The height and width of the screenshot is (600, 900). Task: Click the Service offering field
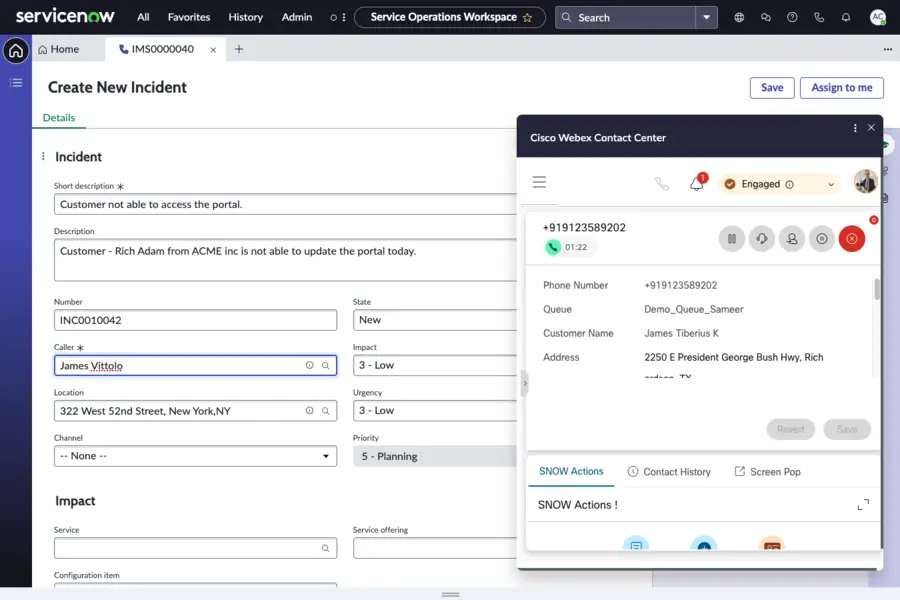[435, 548]
